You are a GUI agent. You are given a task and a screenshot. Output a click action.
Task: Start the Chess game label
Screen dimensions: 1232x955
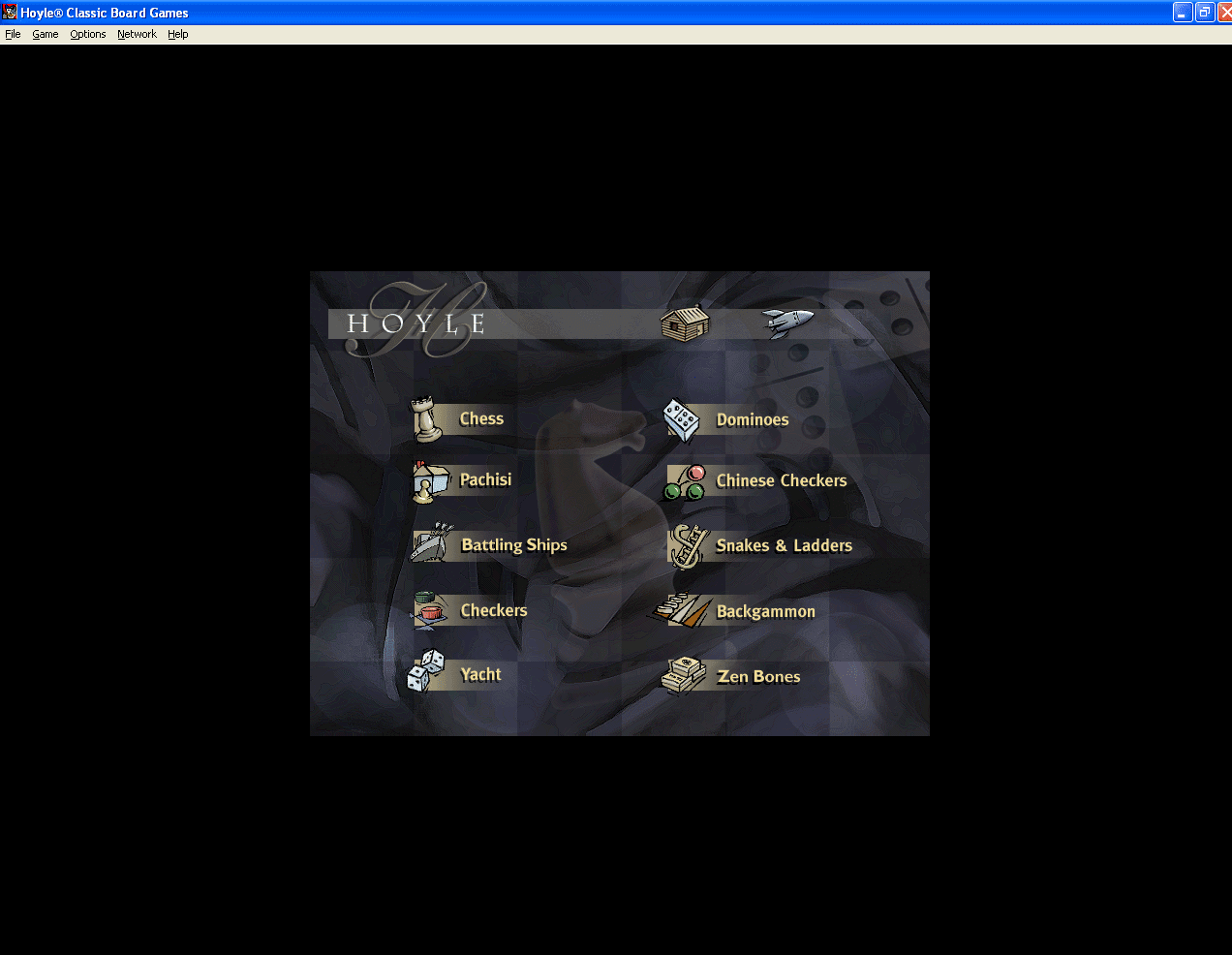[481, 418]
